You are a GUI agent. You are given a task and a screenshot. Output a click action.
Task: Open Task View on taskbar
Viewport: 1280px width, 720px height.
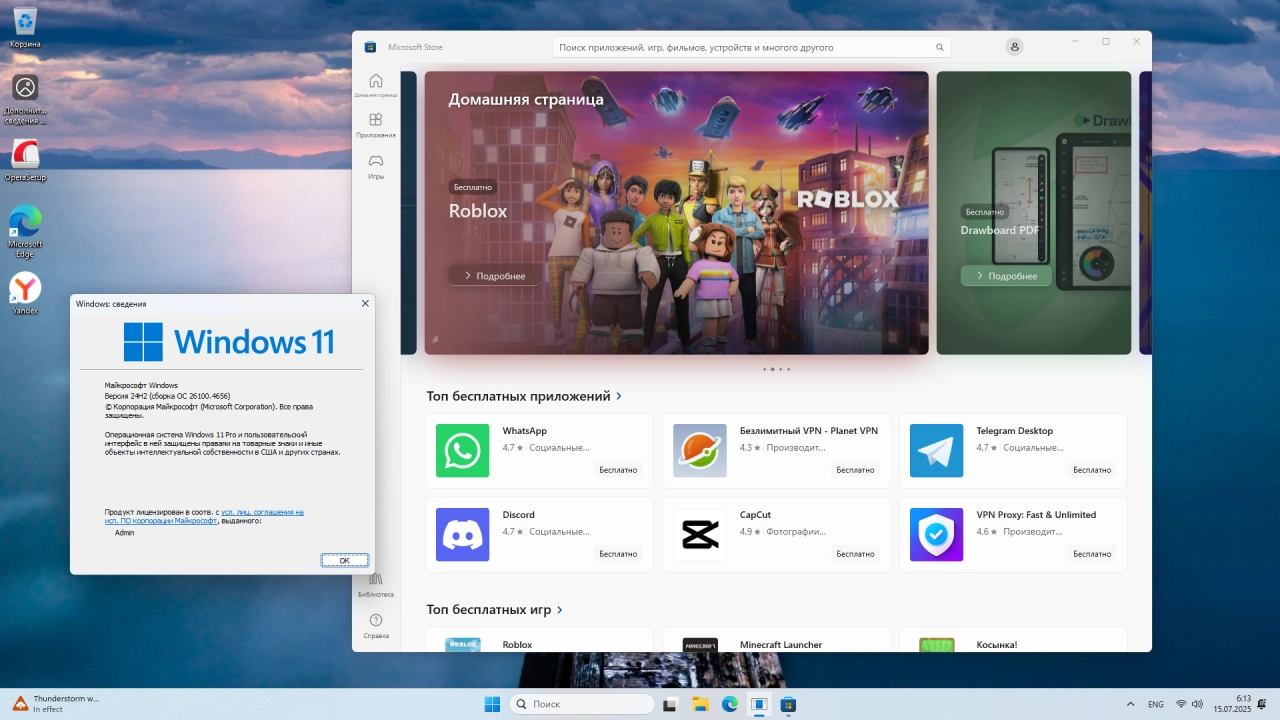(671, 704)
